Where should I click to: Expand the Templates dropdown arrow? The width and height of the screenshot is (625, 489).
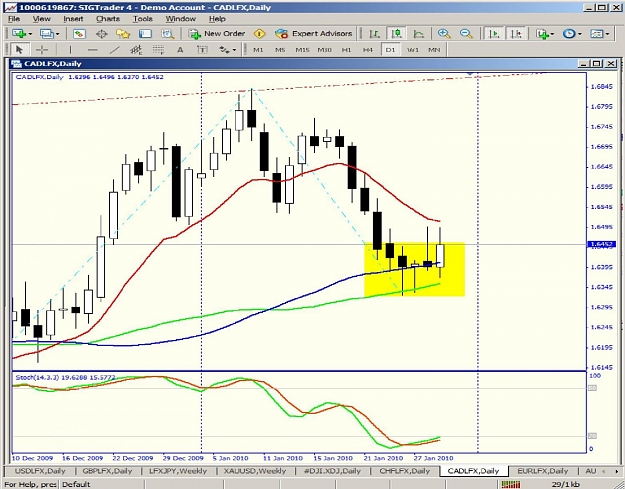[607, 34]
